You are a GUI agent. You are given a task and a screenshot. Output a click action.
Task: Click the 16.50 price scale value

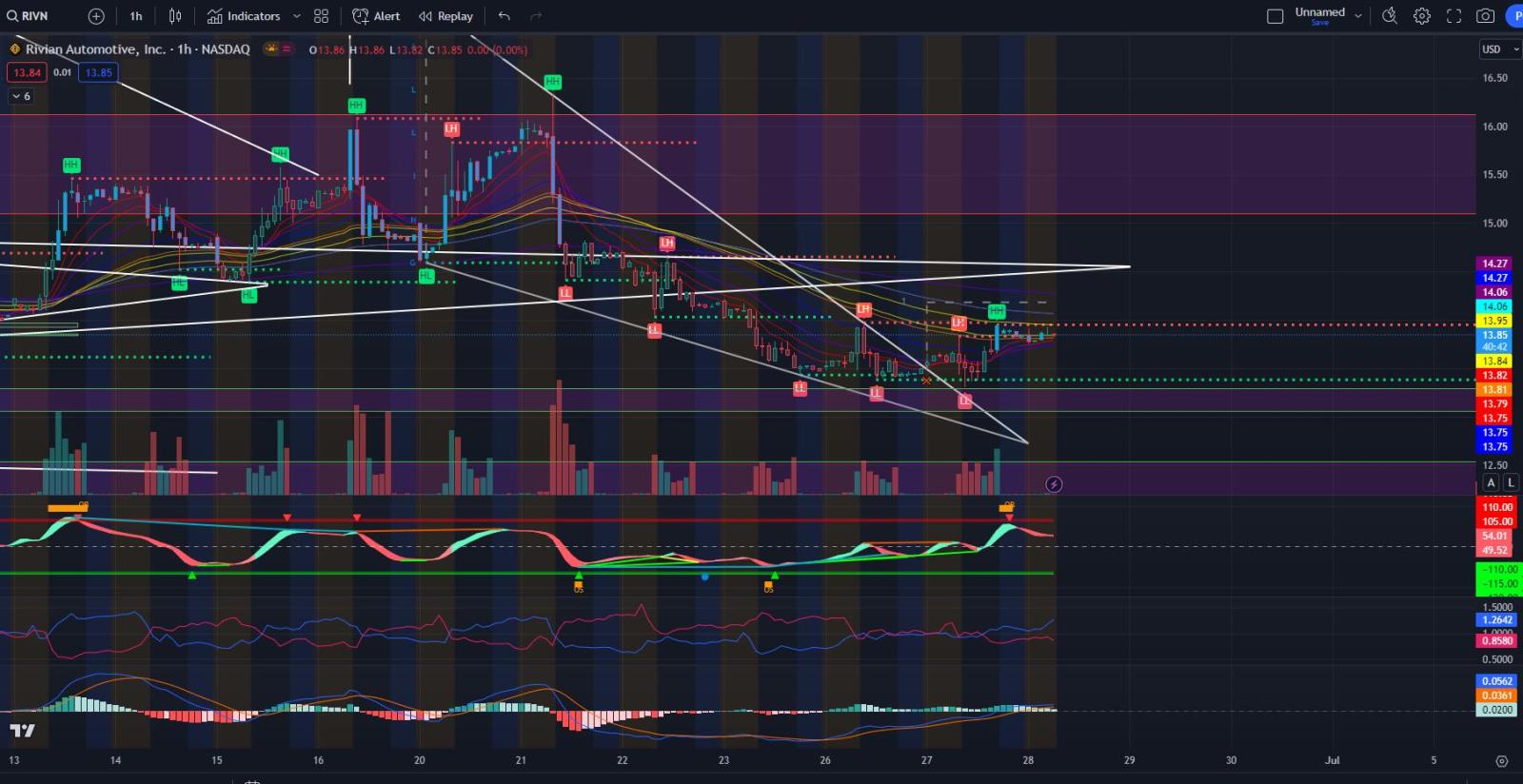coord(1494,78)
